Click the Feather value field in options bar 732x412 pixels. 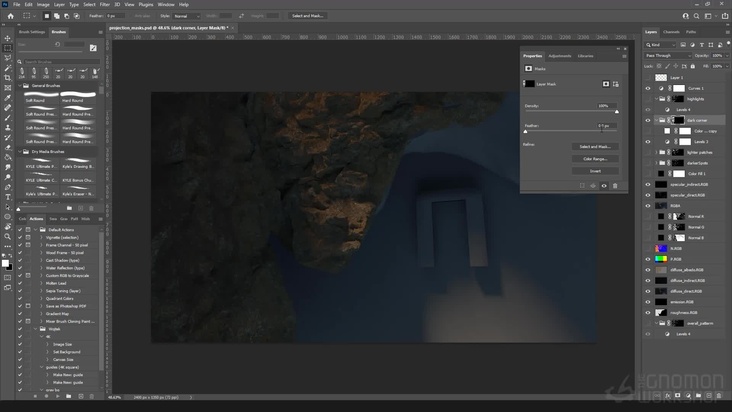tap(115, 16)
